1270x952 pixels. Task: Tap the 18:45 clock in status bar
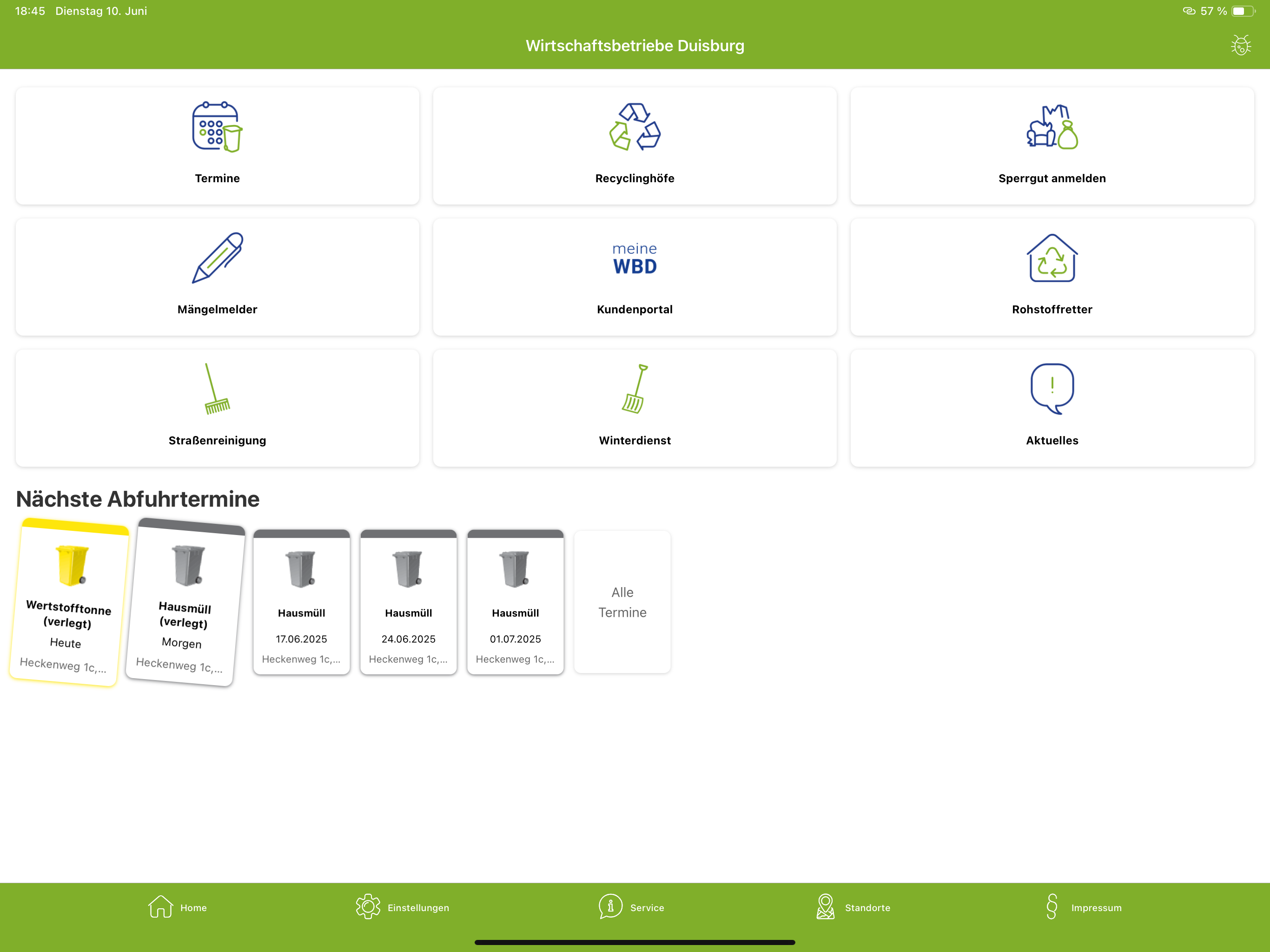(30, 11)
